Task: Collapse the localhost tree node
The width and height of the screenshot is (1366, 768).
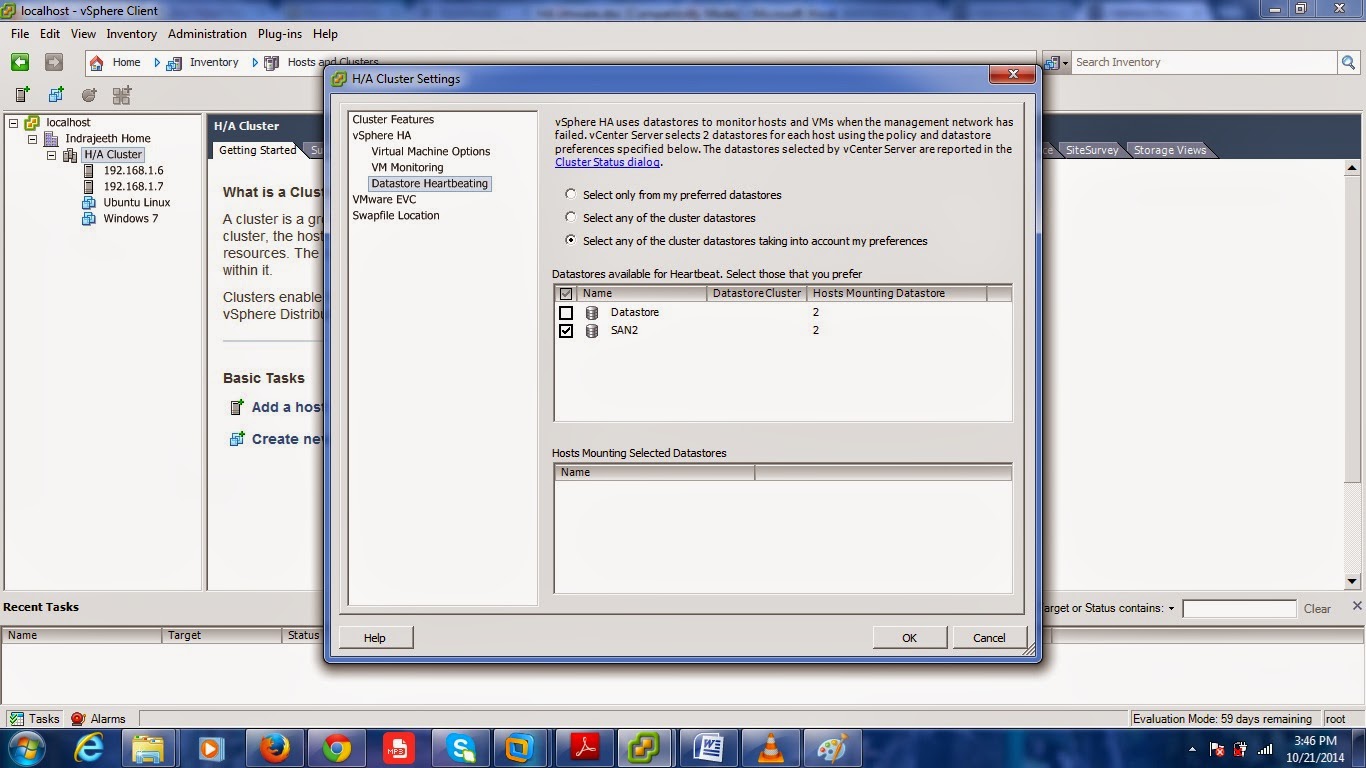Action: [x=12, y=122]
